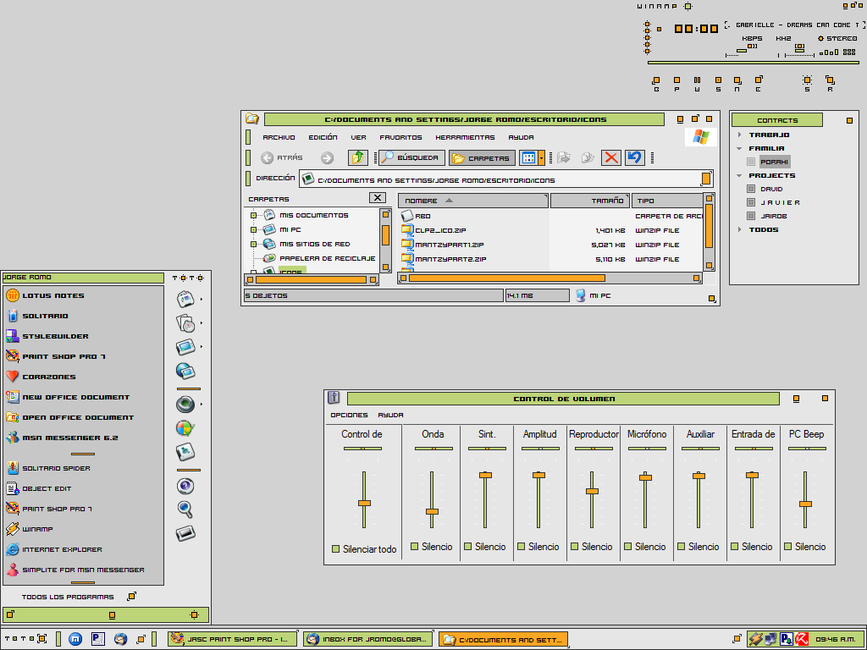Click the blue Undo arrow in Explorer toolbar
Image resolution: width=867 pixels, height=650 pixels.
[635, 158]
